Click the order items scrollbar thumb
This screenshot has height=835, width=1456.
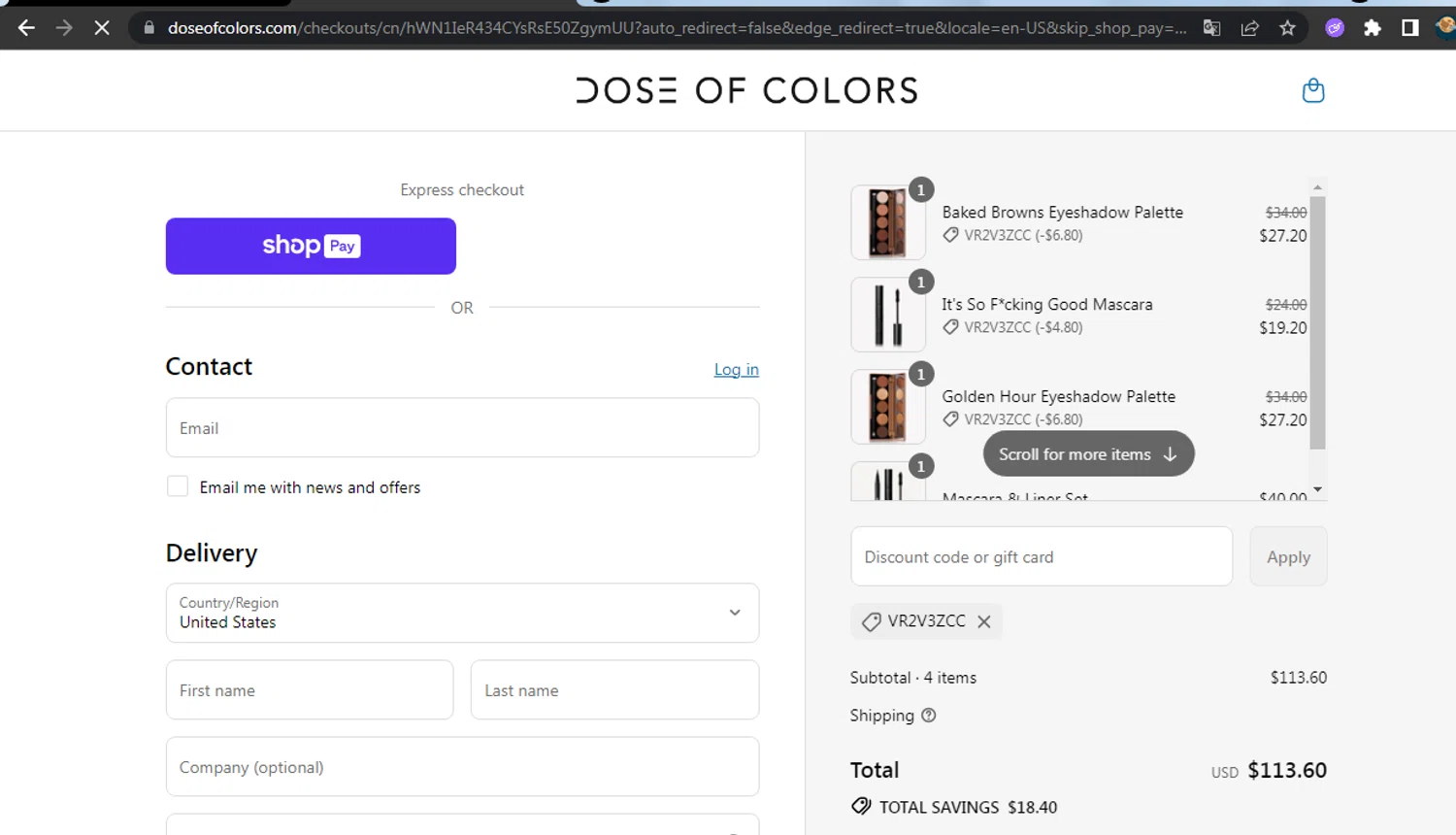1317,322
